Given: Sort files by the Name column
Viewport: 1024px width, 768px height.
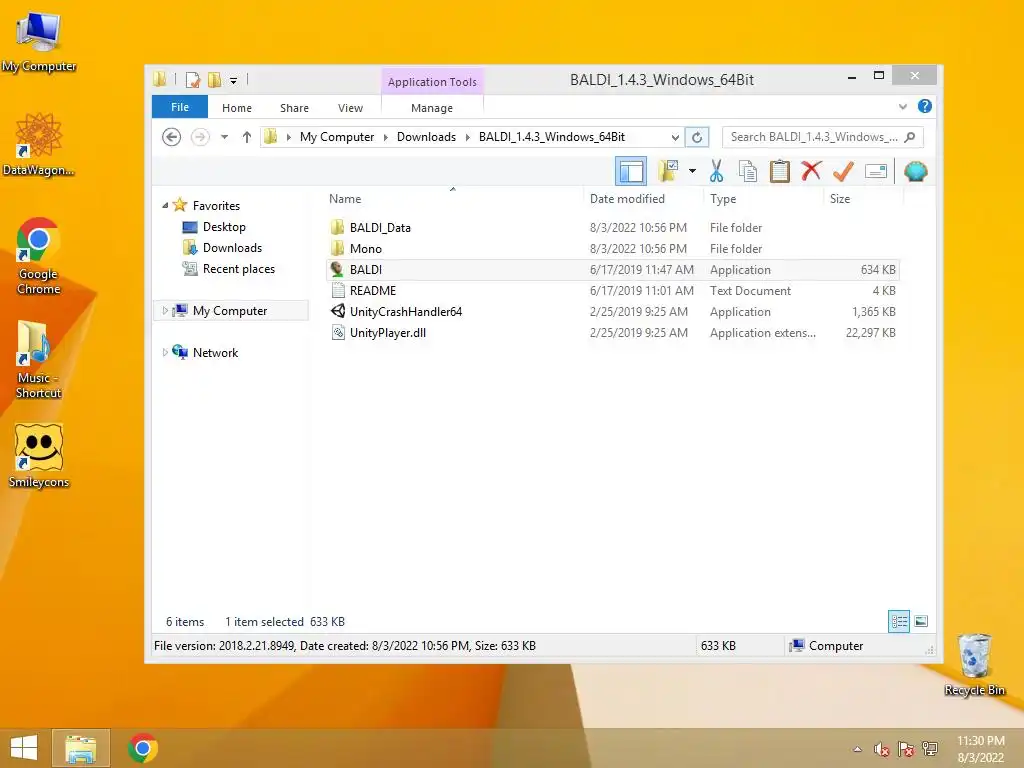Looking at the screenshot, I should click(x=453, y=199).
